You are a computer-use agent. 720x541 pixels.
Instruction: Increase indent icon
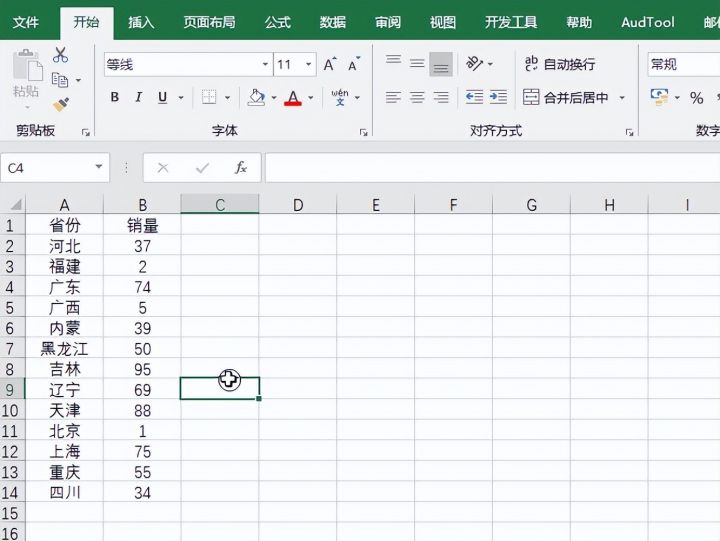pos(498,97)
